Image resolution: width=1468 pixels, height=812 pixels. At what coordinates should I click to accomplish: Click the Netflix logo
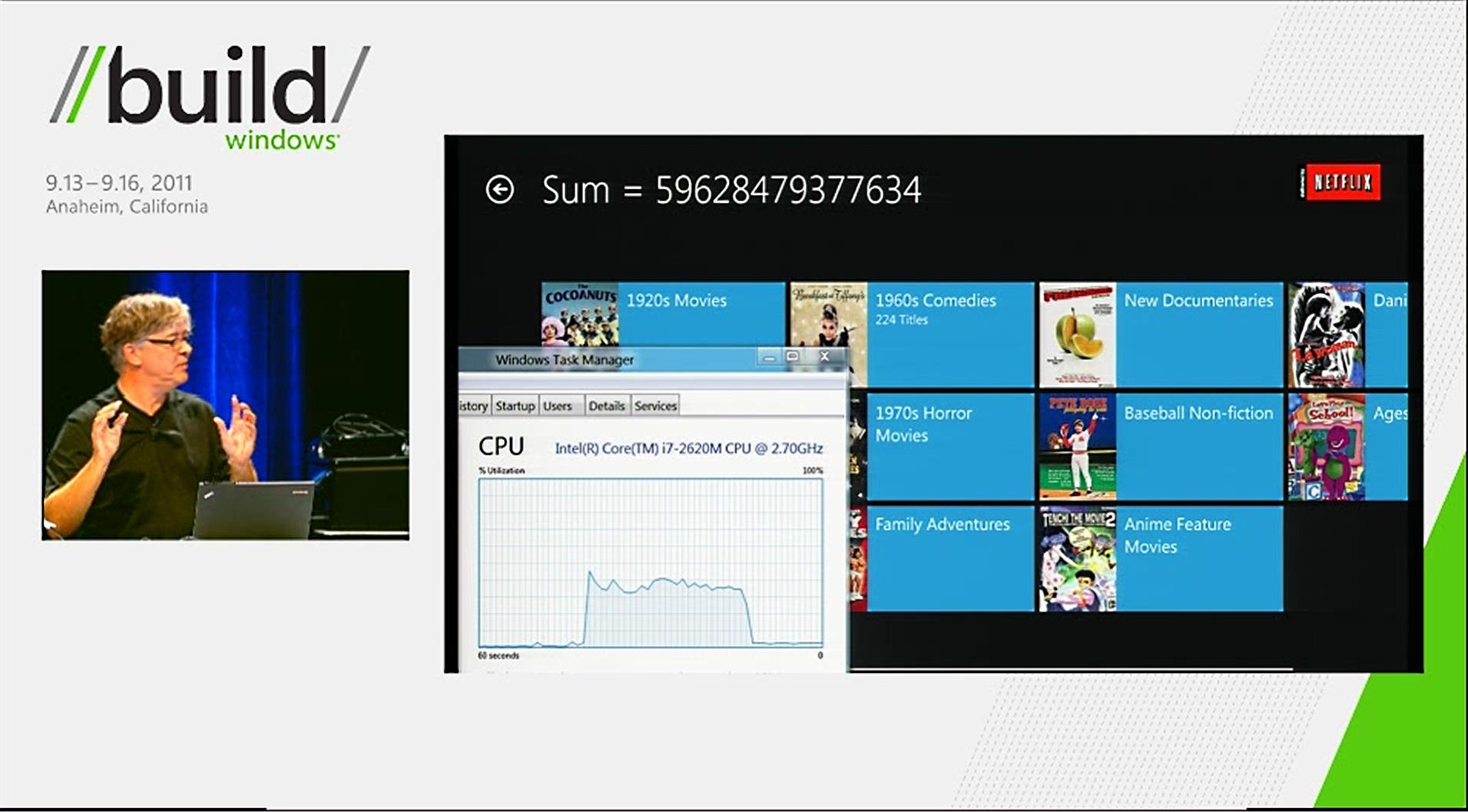(x=1340, y=182)
